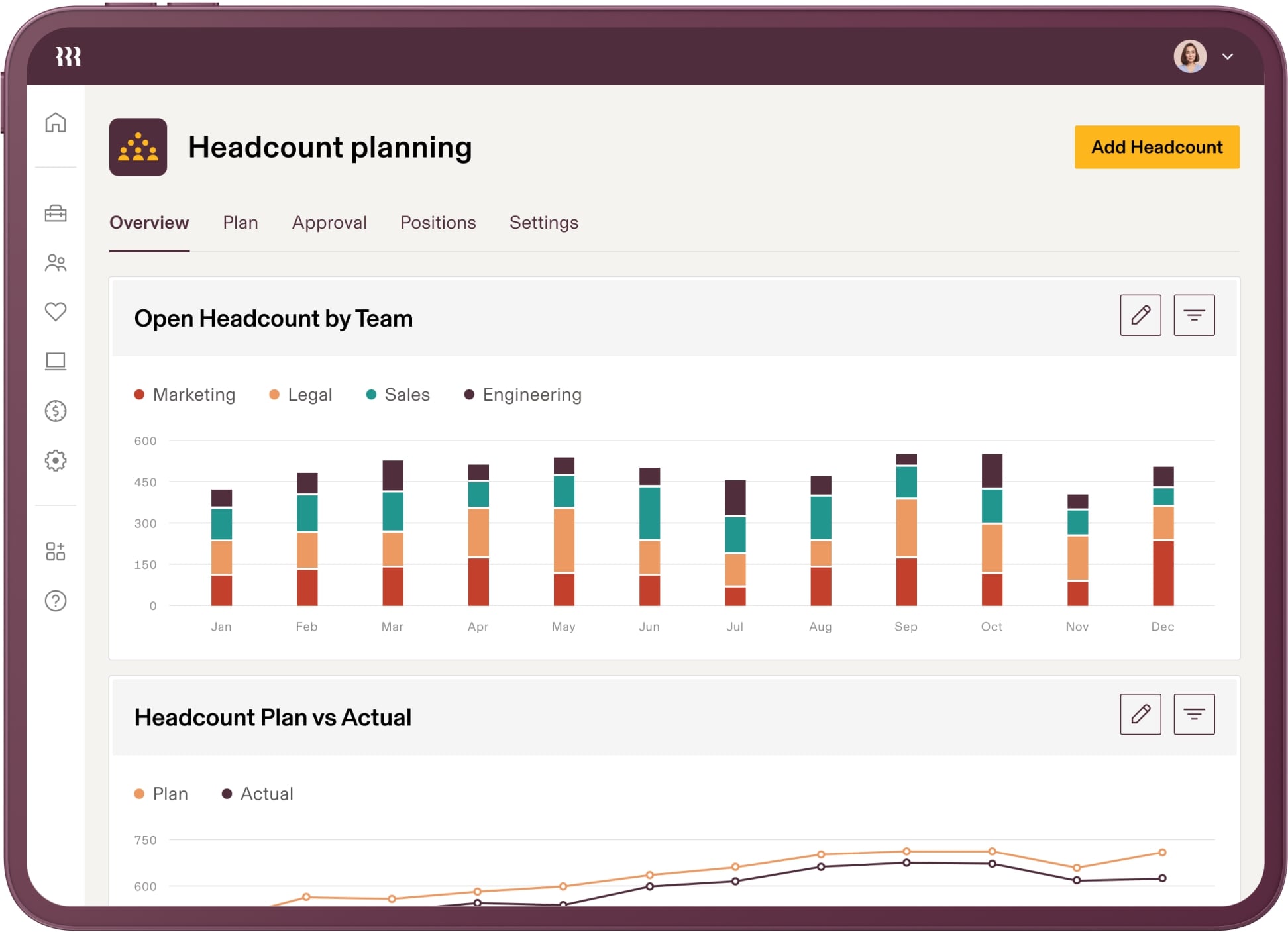The image size is (1288, 932).
Task: Click the Headcount planning app icon
Action: tap(138, 147)
